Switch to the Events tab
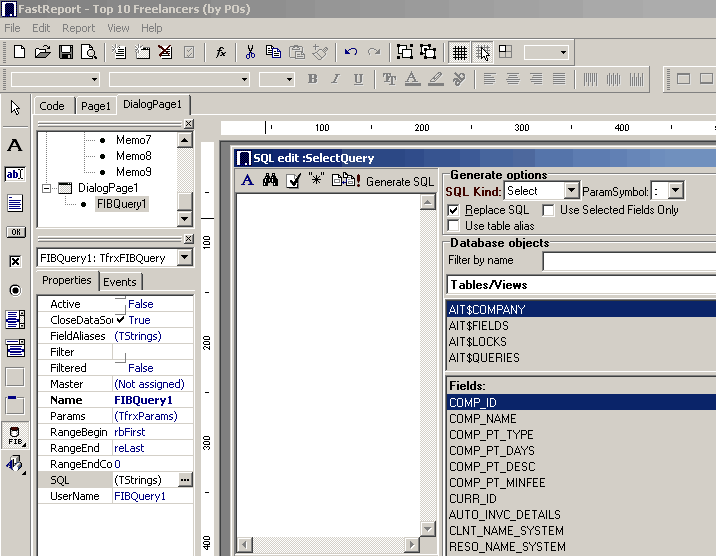The width and height of the screenshot is (716, 556). tap(120, 282)
